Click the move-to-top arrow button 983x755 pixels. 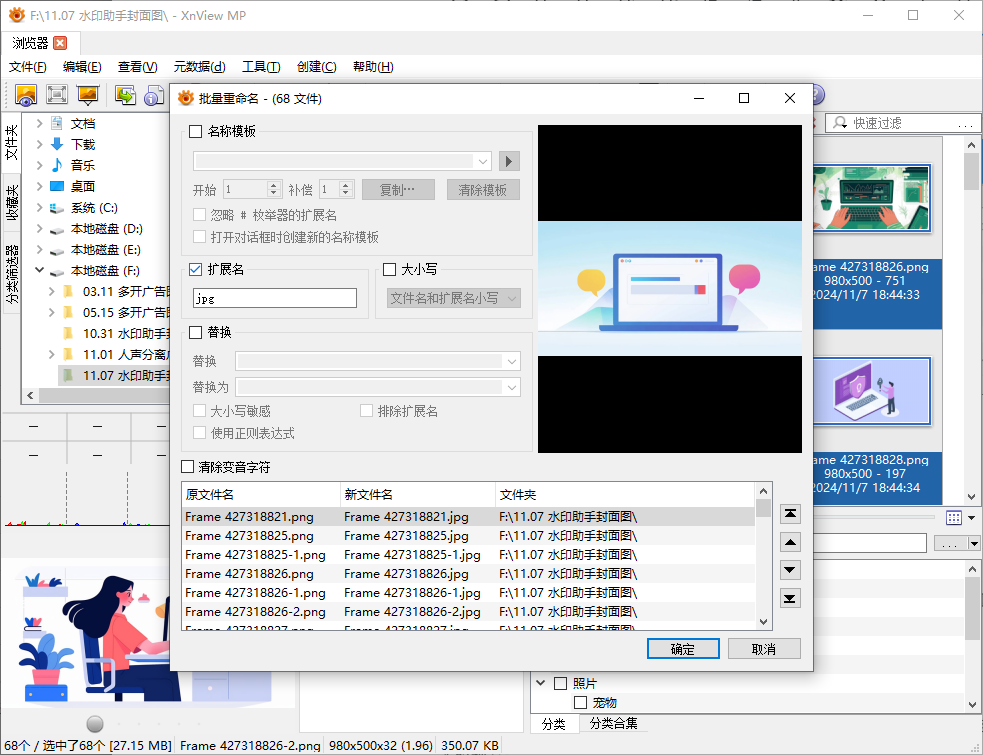[790, 513]
